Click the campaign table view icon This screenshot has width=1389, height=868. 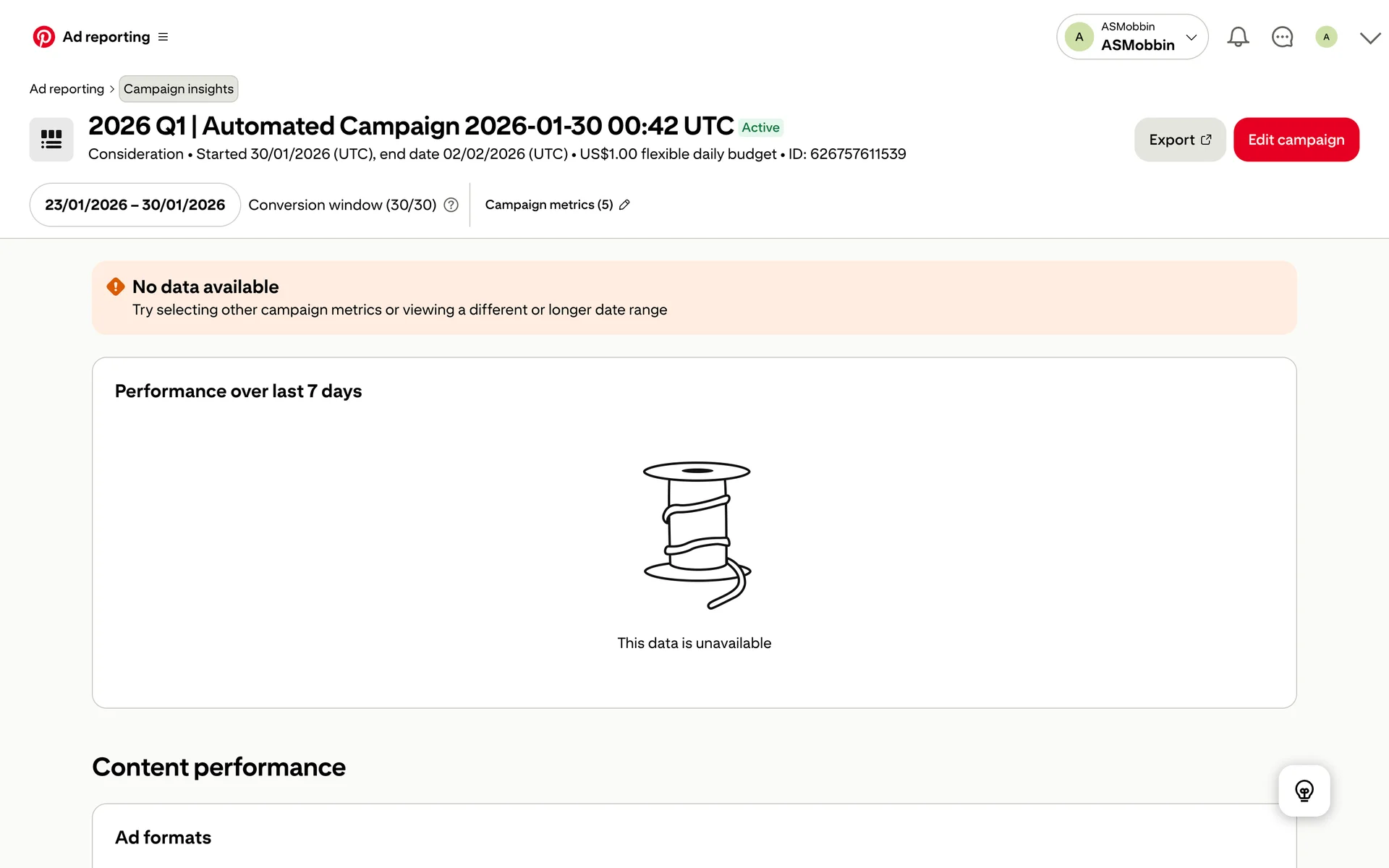coord(51,140)
